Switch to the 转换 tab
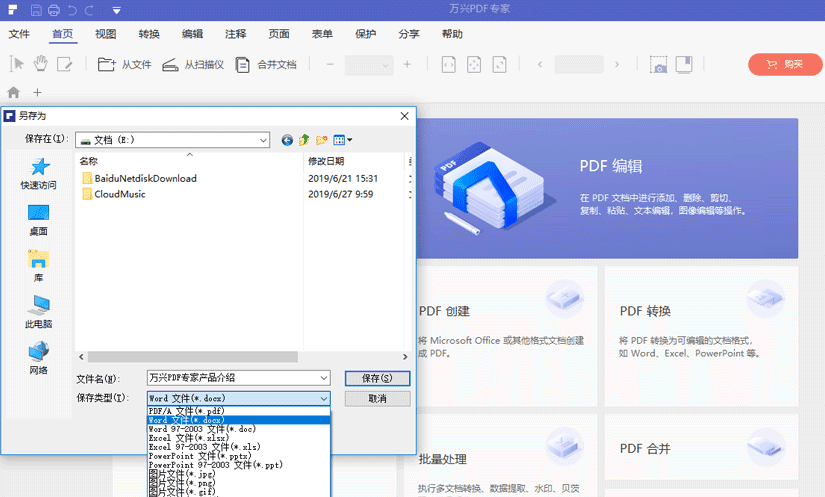The width and height of the screenshot is (825, 497). point(149,34)
